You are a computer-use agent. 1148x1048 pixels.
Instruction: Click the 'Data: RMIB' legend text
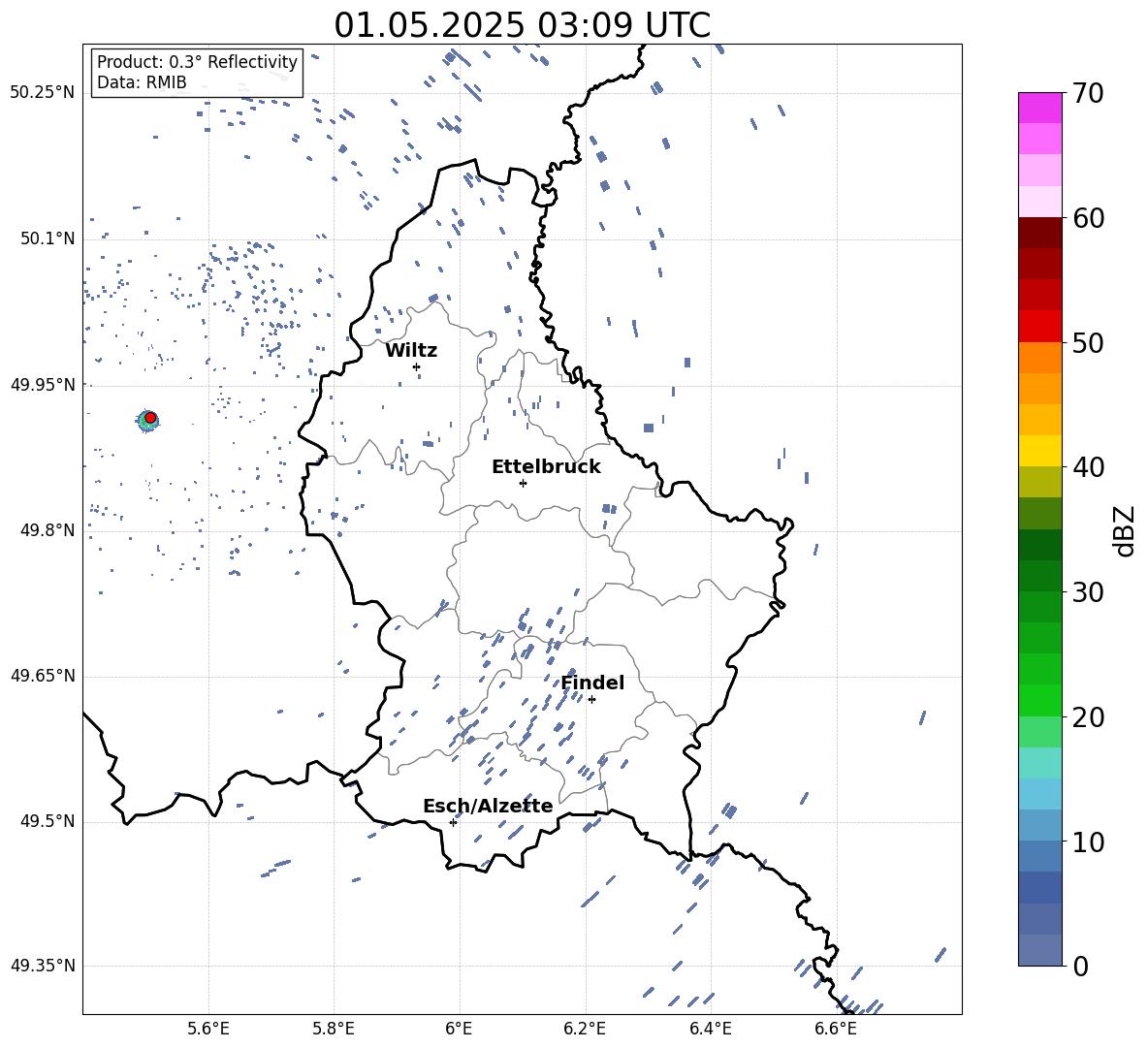pos(142,82)
